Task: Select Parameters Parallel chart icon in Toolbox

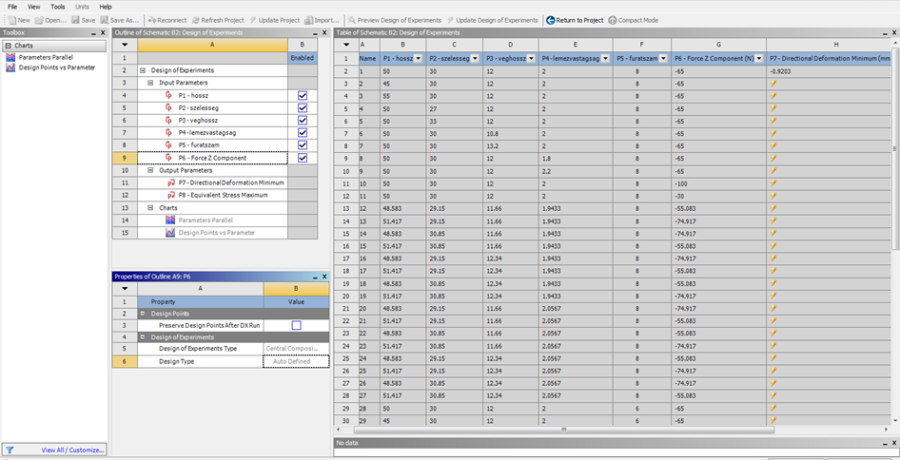Action: (10, 57)
